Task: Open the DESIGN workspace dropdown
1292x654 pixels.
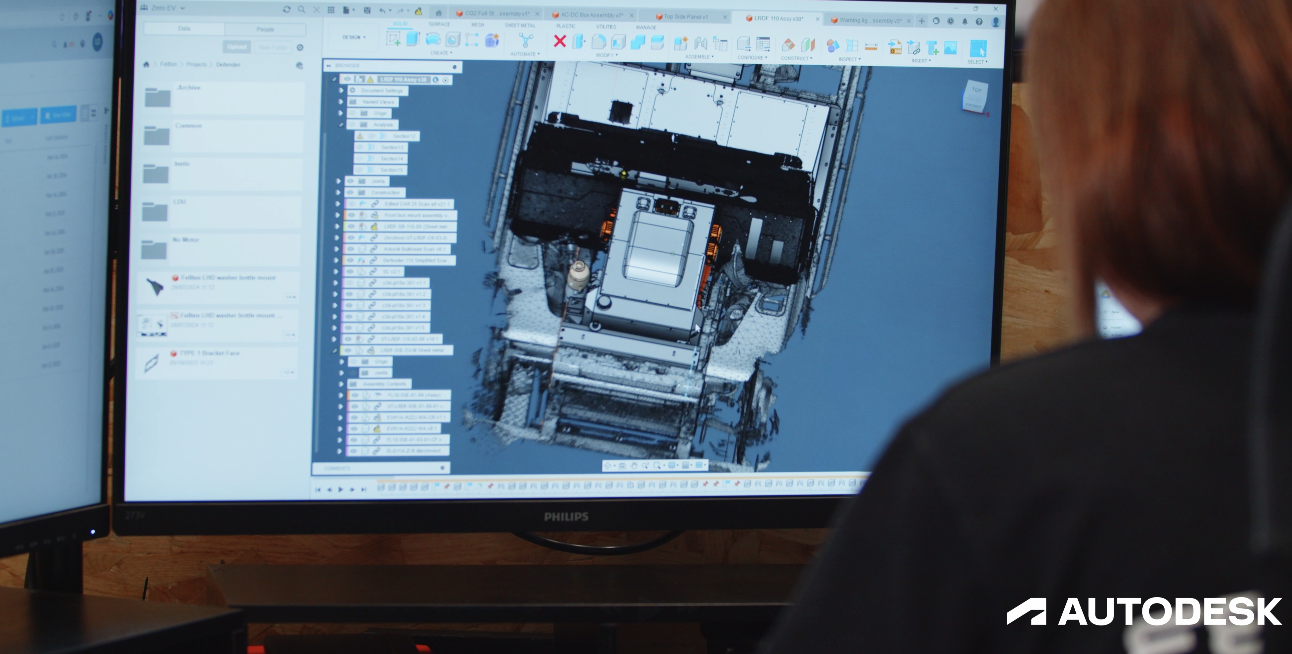Action: point(354,37)
